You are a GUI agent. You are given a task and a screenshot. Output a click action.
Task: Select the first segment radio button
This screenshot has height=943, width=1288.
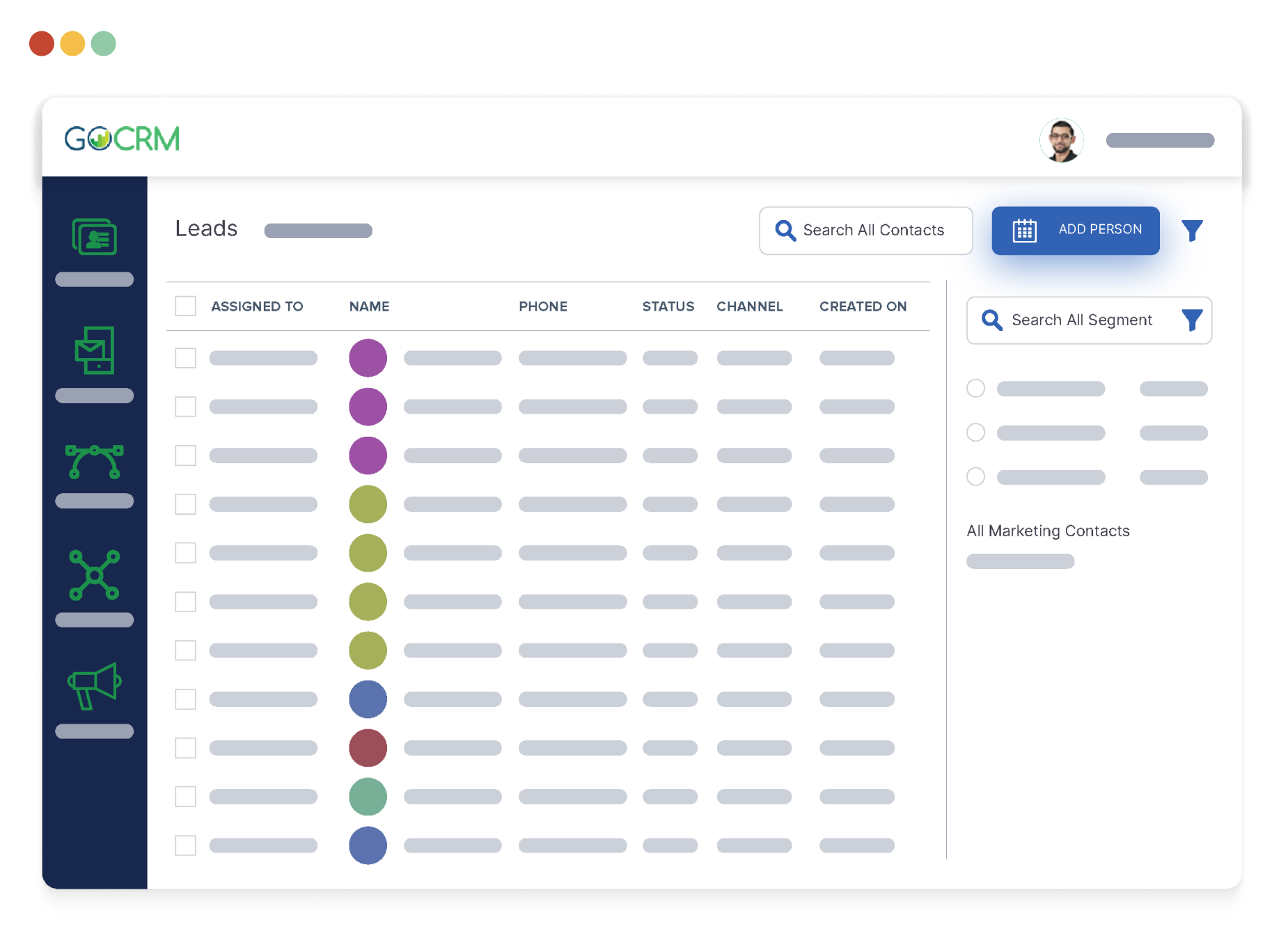click(975, 389)
